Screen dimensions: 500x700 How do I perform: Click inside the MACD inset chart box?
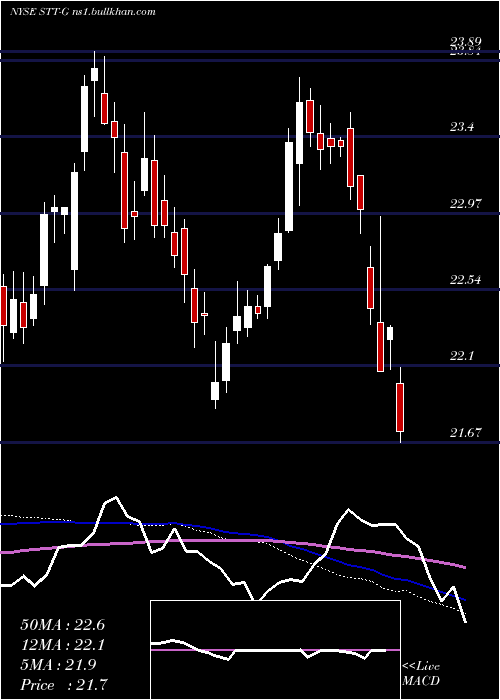(x=275, y=650)
